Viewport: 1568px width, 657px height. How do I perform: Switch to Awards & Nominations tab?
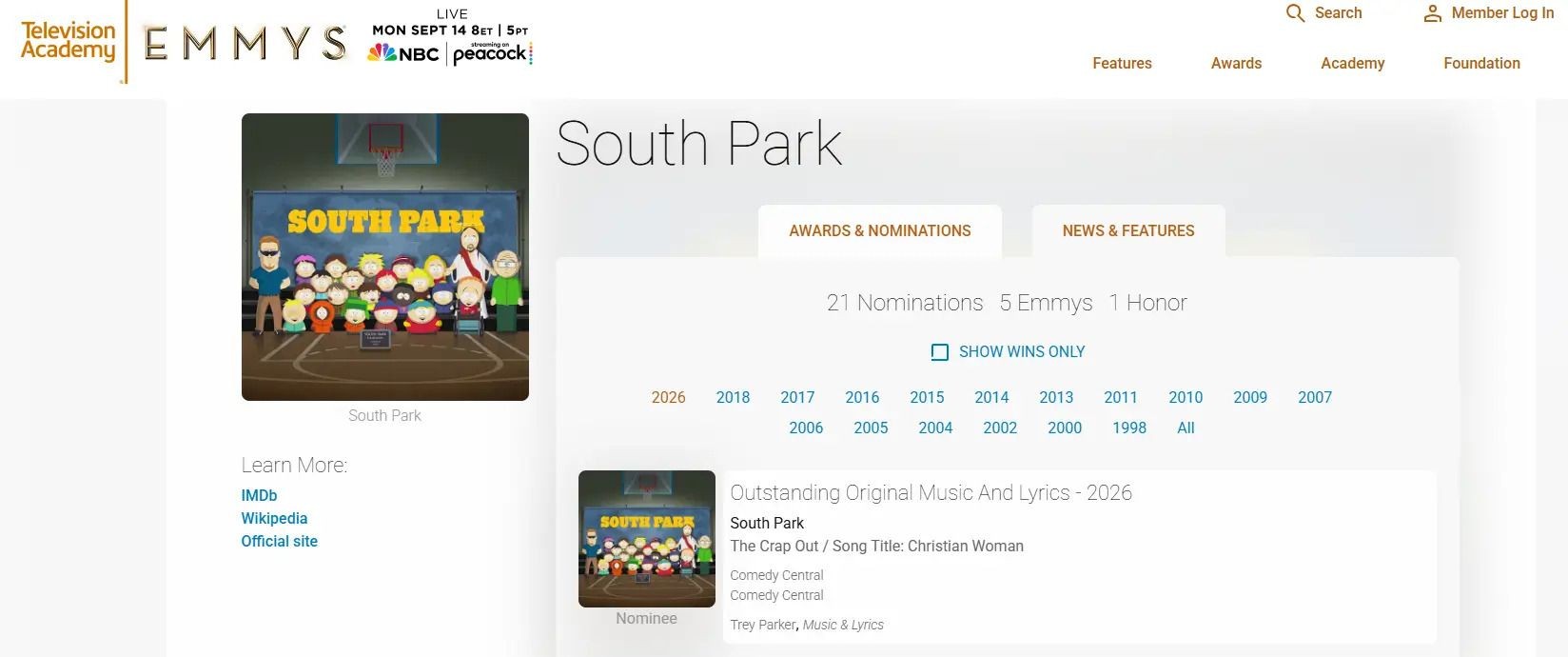click(880, 230)
